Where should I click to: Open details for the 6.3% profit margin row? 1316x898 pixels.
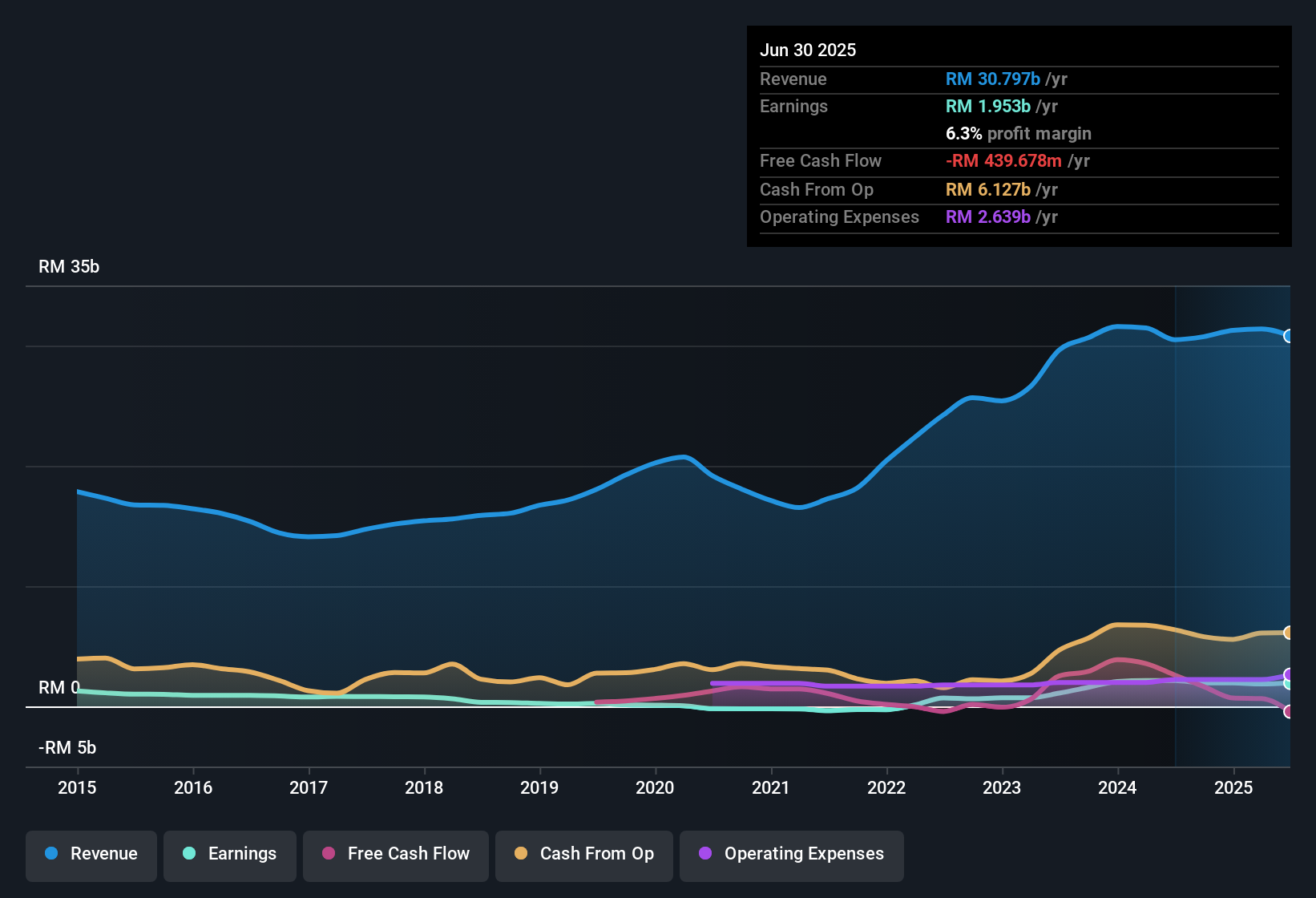[1019, 134]
